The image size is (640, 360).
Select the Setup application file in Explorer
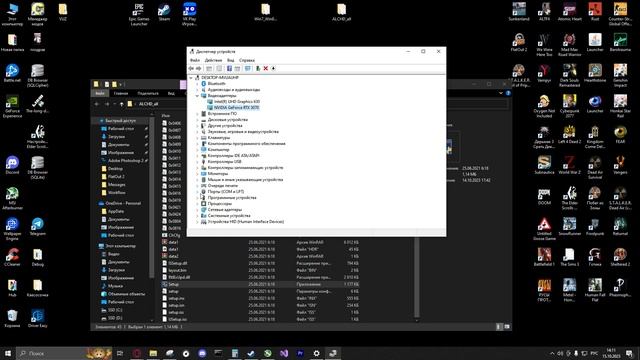173,284
